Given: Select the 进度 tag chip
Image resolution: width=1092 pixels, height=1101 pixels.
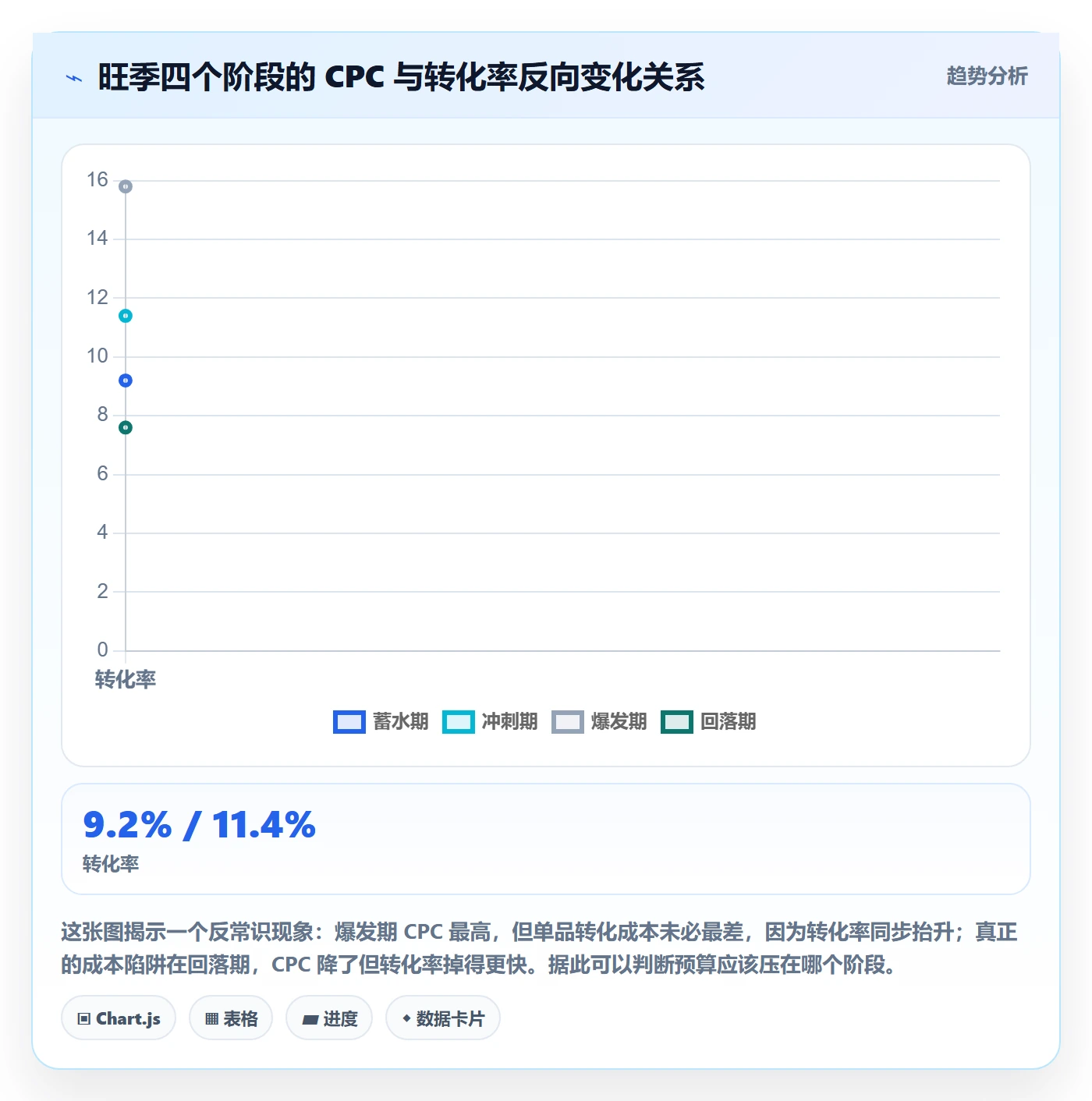Looking at the screenshot, I should [329, 1018].
